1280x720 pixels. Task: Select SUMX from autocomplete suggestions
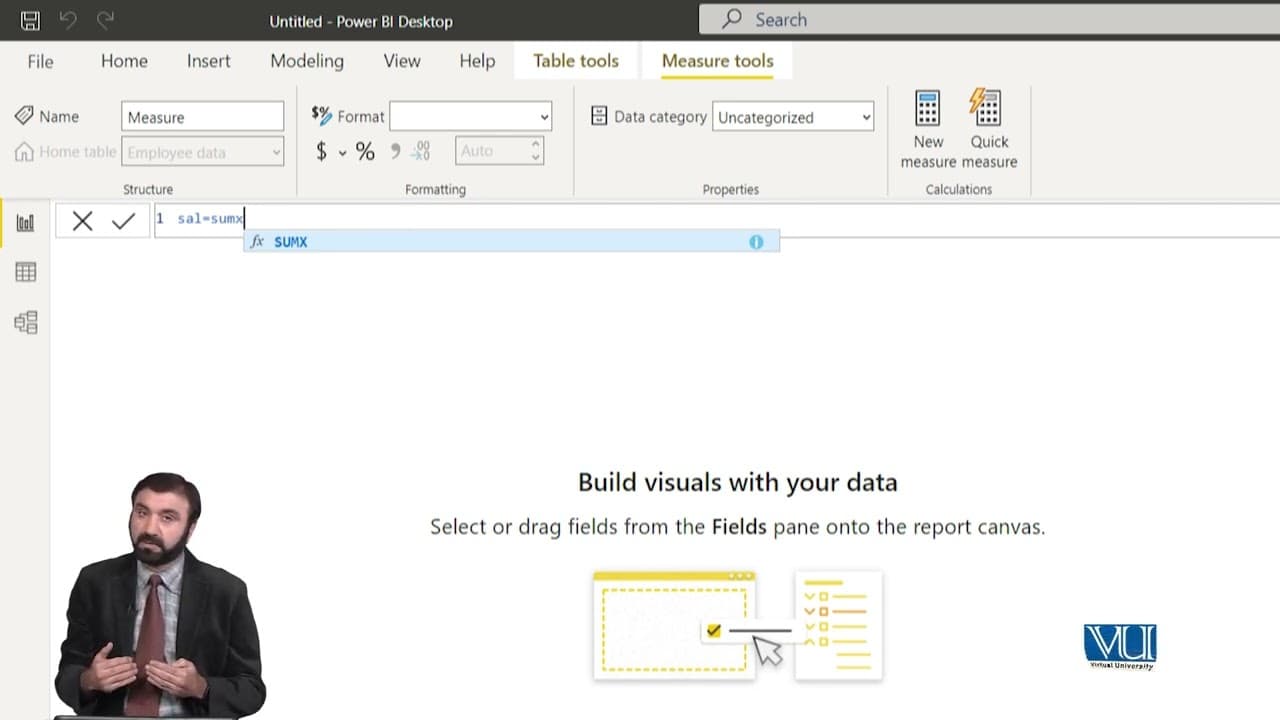[511, 242]
